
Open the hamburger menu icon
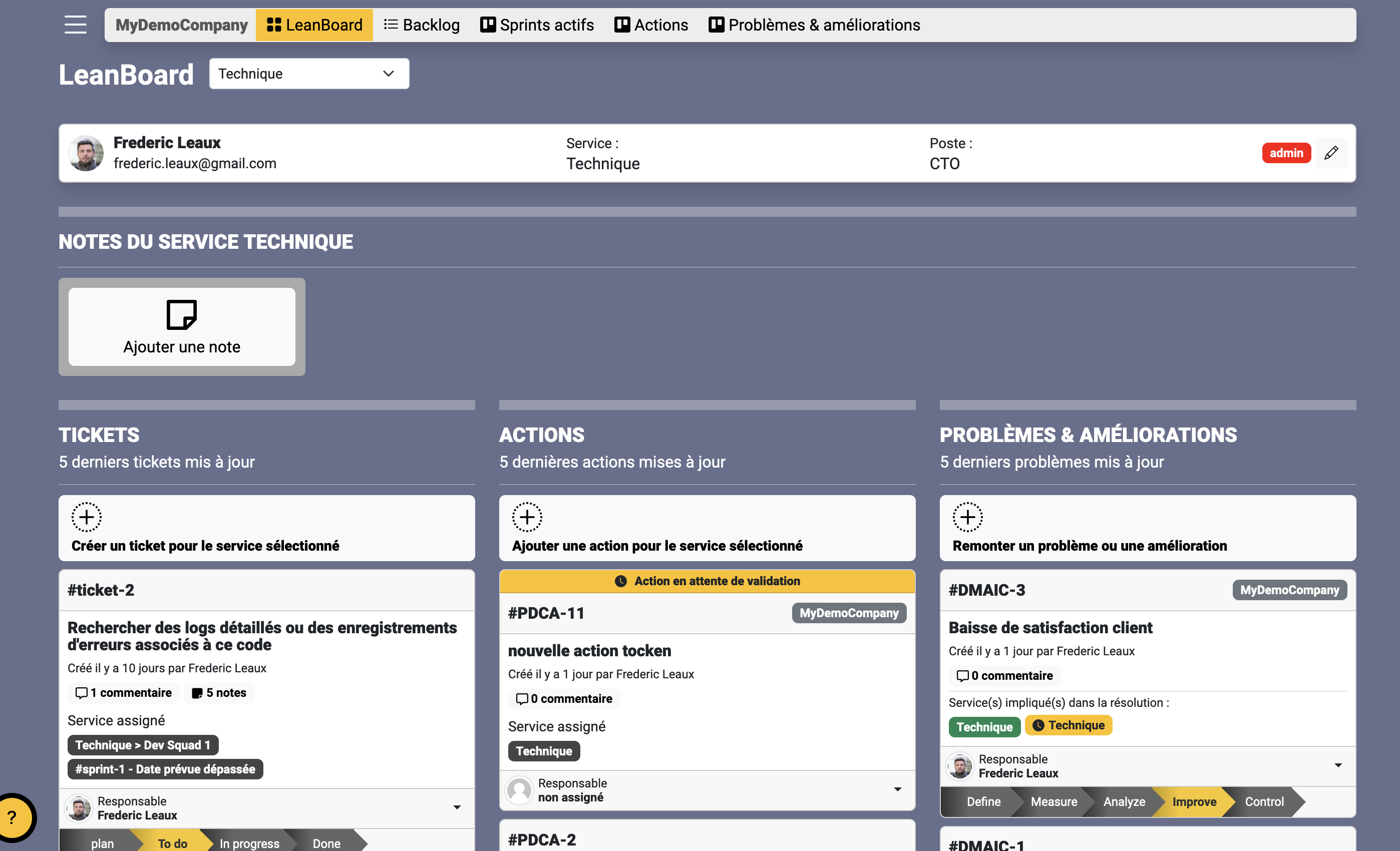75,25
